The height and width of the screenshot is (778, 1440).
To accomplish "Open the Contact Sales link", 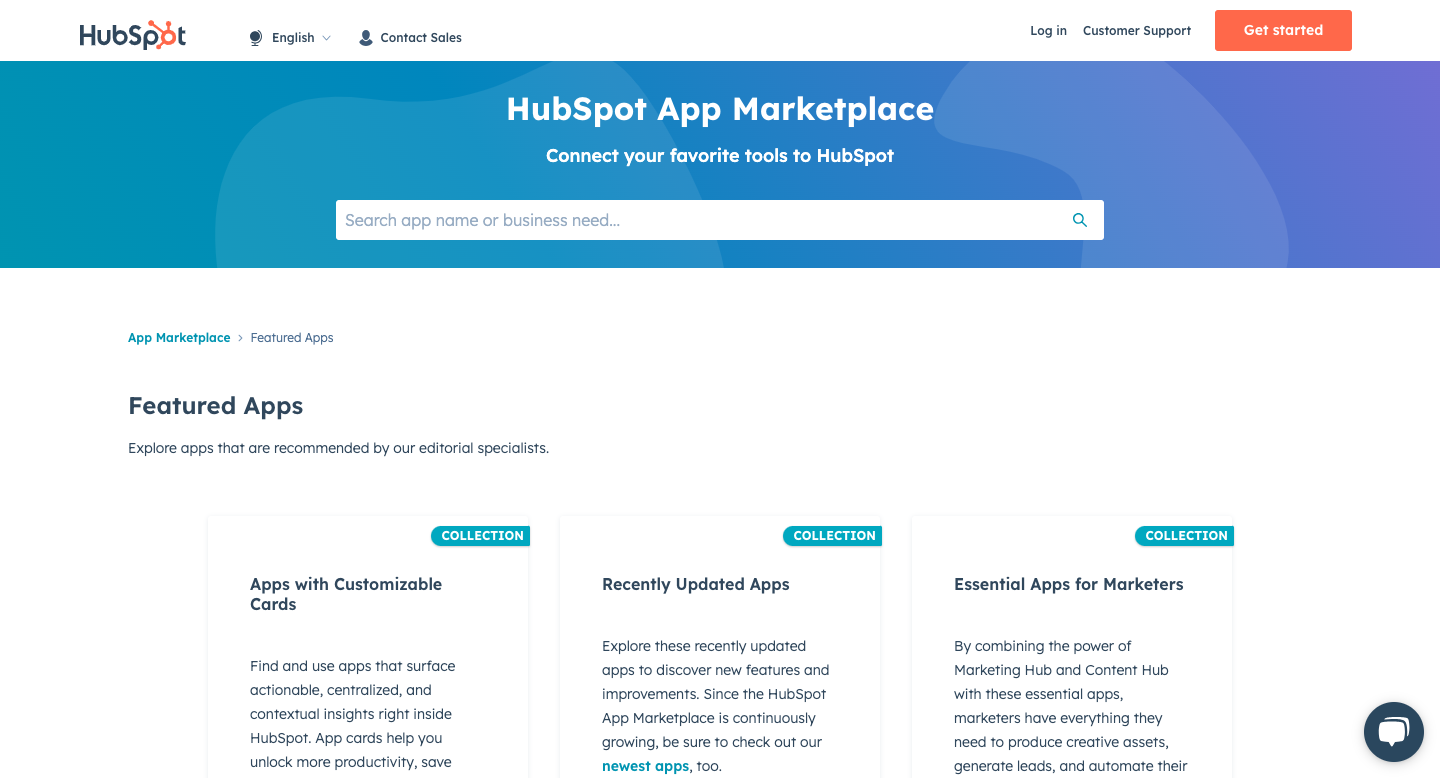I will pos(421,38).
